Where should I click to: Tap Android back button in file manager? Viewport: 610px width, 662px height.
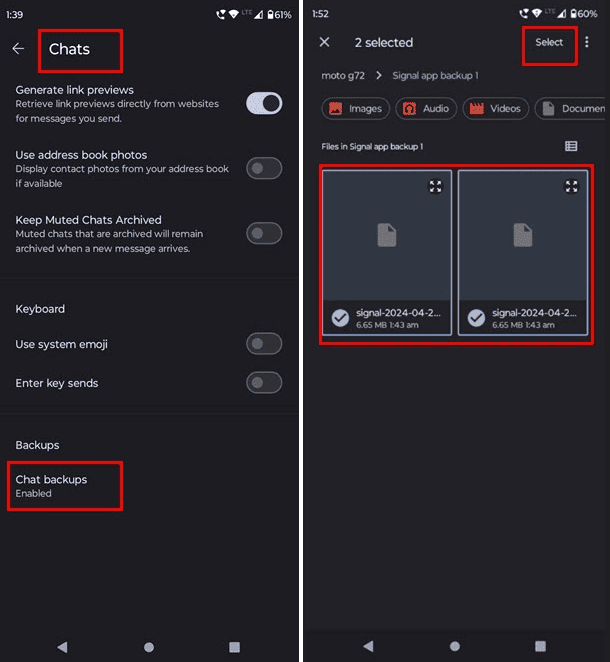pos(369,646)
